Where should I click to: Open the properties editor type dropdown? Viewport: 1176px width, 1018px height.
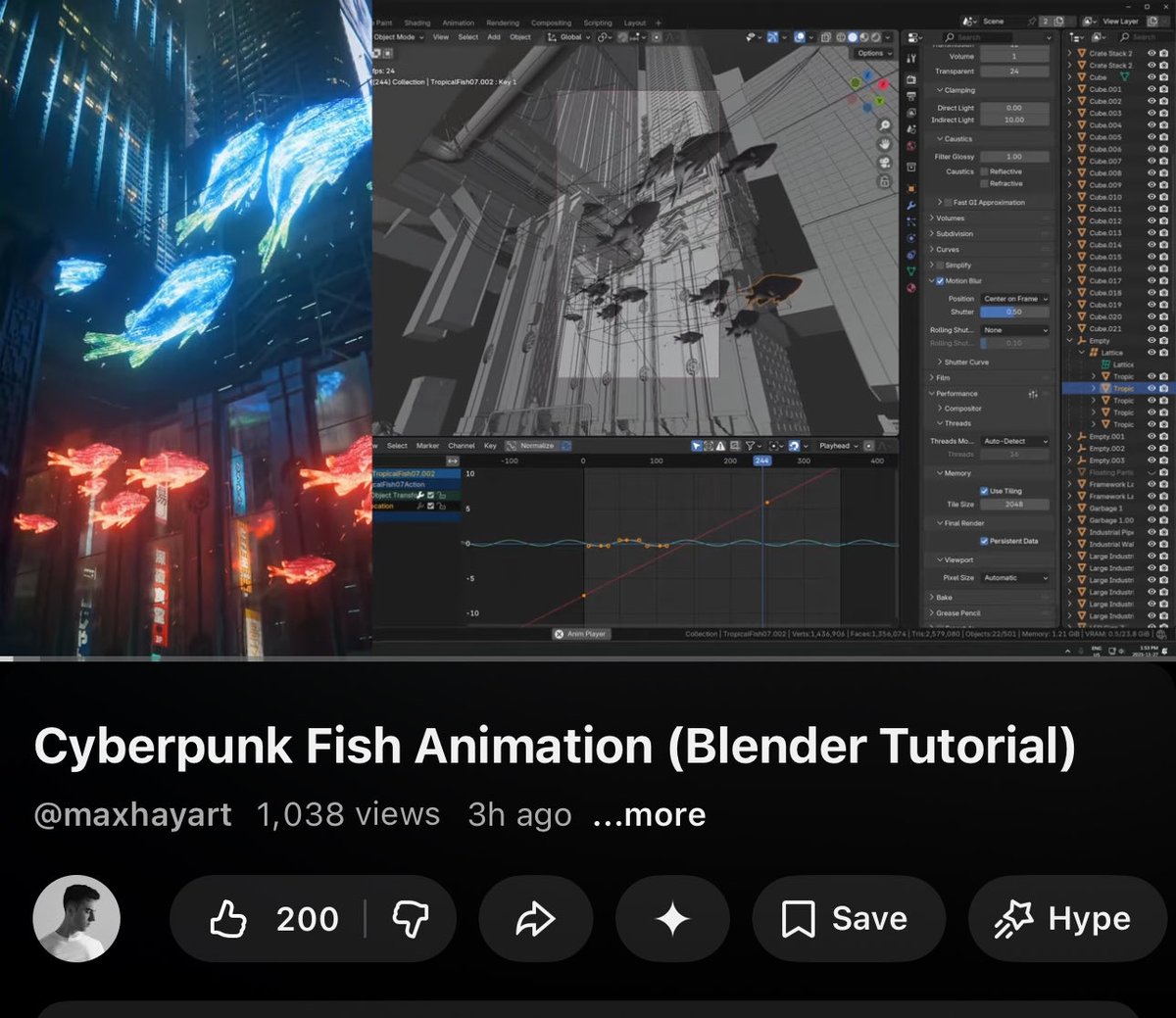coord(913,37)
